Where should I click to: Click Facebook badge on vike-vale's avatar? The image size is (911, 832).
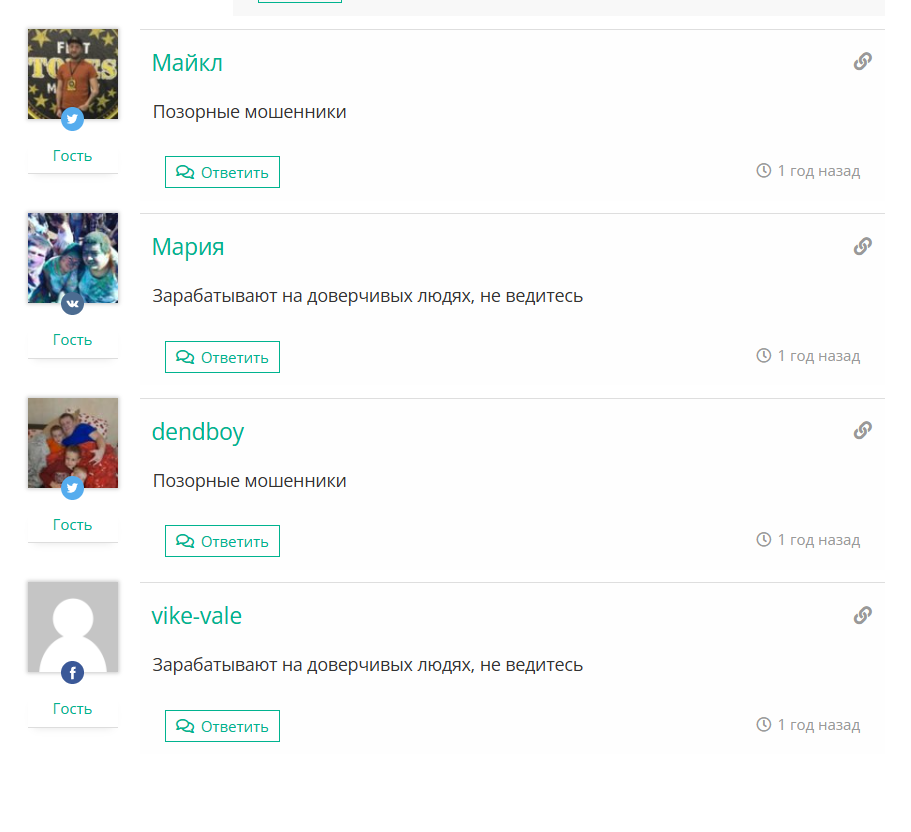(x=73, y=672)
